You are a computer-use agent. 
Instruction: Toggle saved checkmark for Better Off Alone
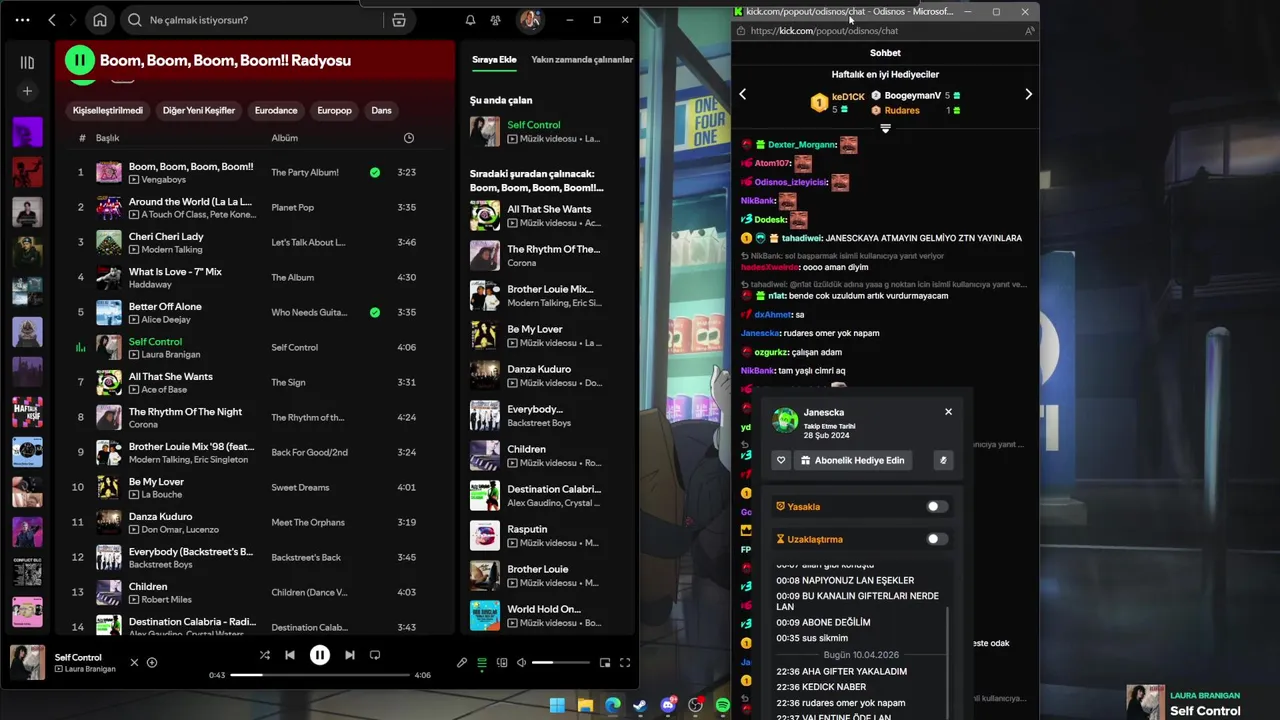[x=375, y=312]
